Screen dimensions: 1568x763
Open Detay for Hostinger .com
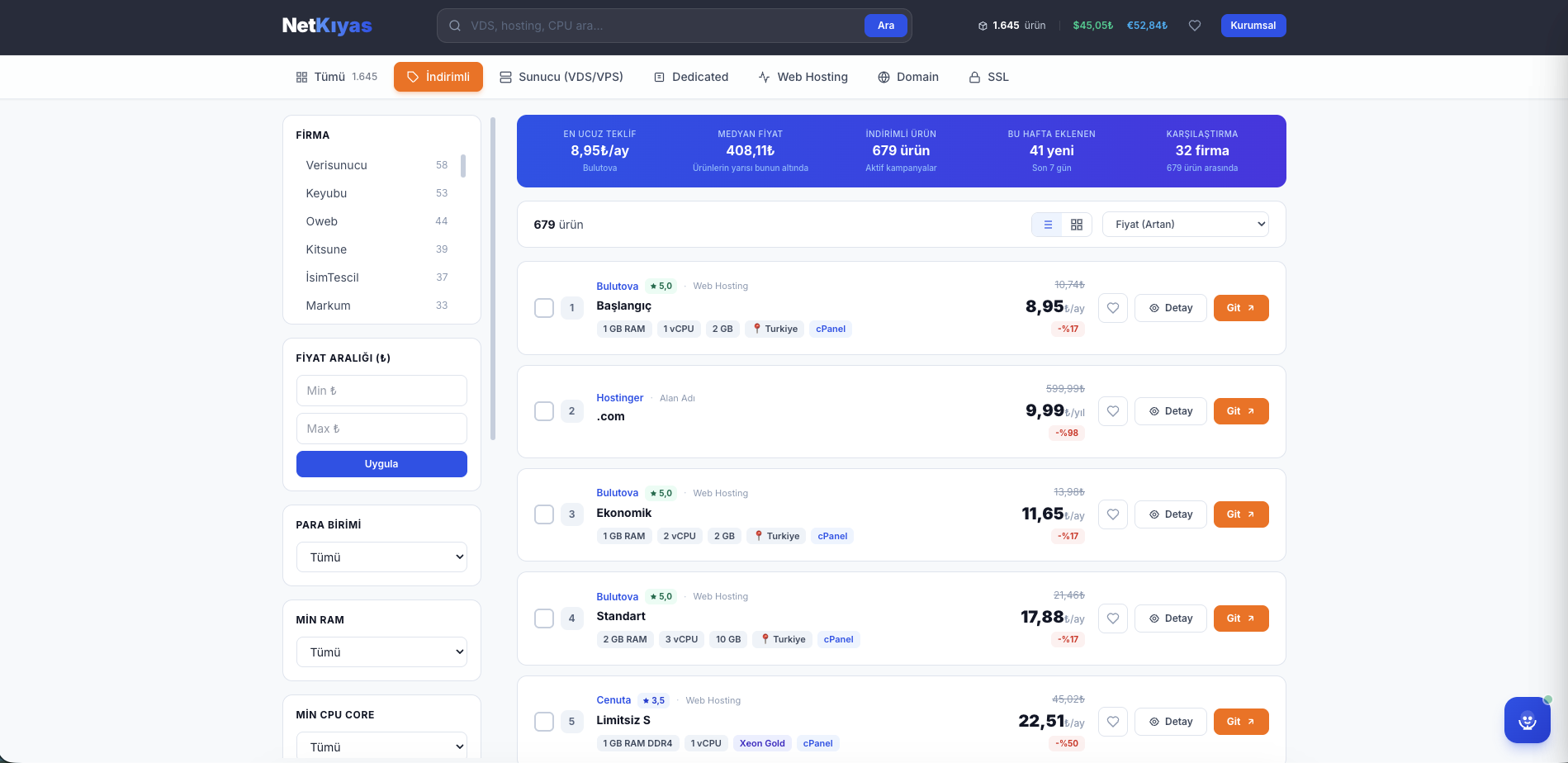pos(1171,411)
